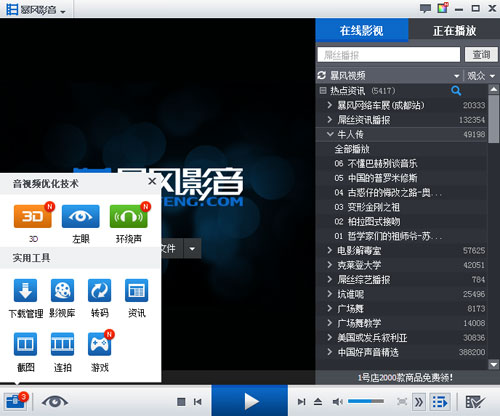Stop playback with the square button
Viewport: 500px width, 416px height.
point(181,402)
